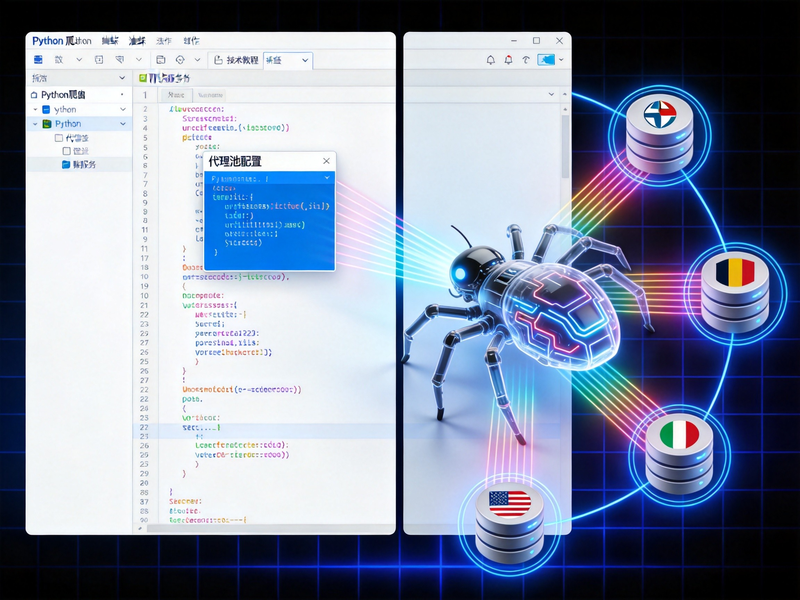Viewport: 800px width, 600px height.
Task: Click the editor horizontal scrollbar at bottom
Action: click(270, 529)
